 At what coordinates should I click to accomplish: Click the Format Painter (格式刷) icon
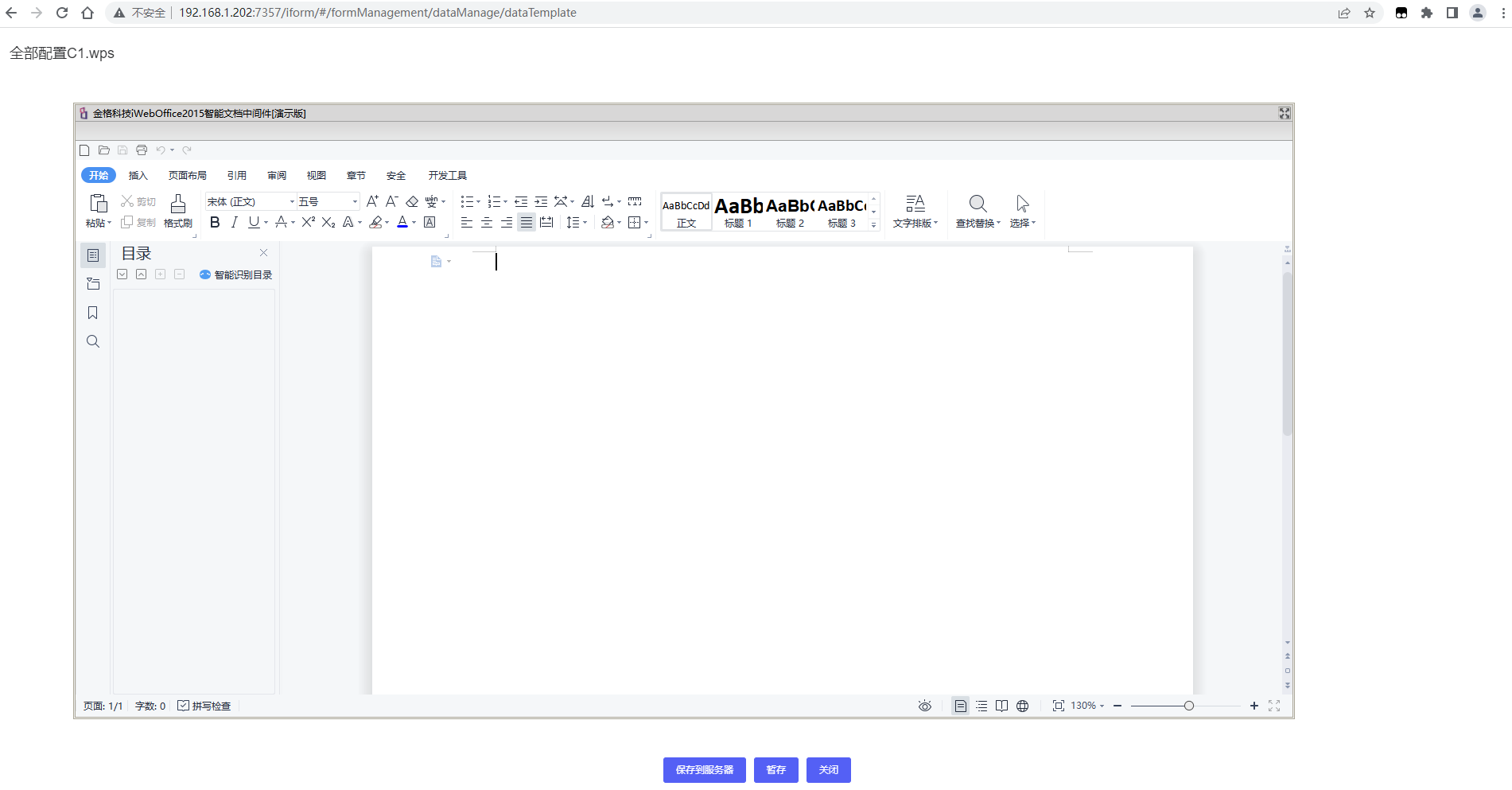178,211
